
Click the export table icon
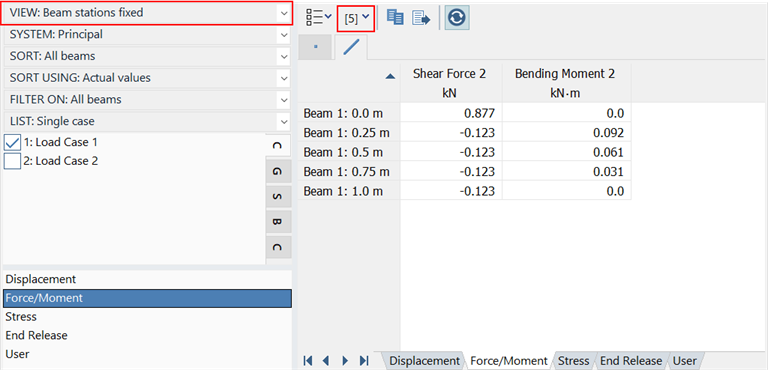(421, 18)
